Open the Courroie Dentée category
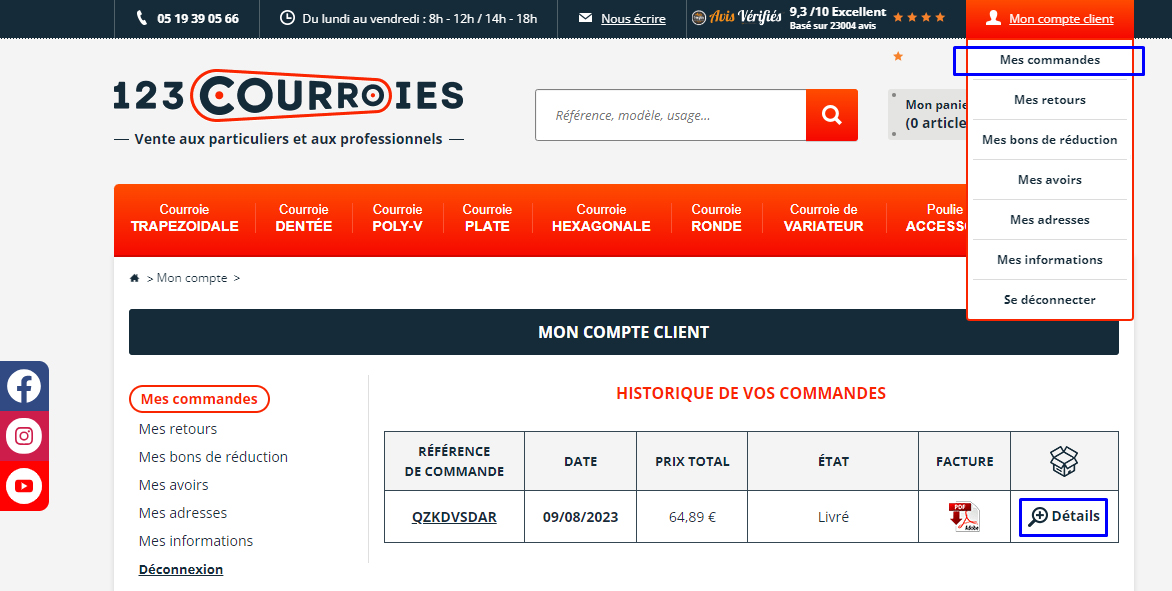1172x591 pixels. tap(304, 218)
